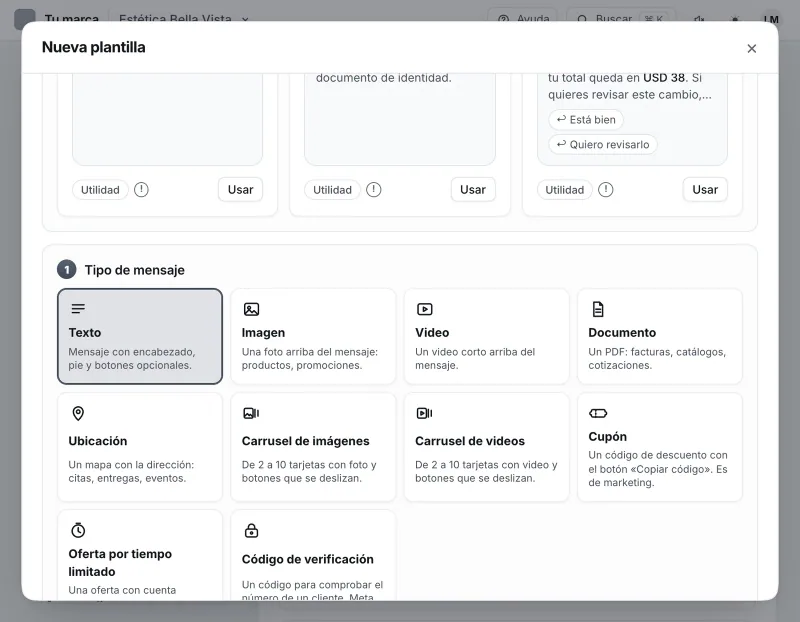Click the play icon on Video card

tap(424, 309)
